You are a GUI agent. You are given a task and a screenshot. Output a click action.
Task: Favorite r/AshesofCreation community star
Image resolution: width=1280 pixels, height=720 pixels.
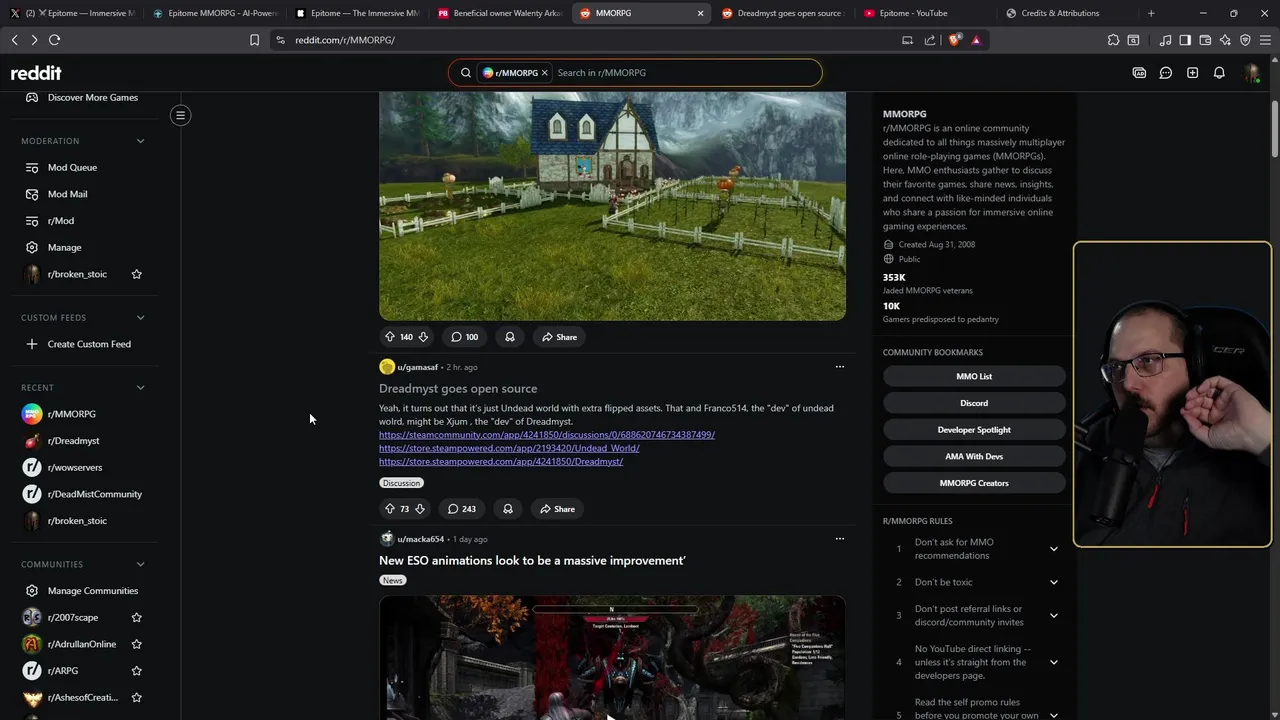[137, 697]
